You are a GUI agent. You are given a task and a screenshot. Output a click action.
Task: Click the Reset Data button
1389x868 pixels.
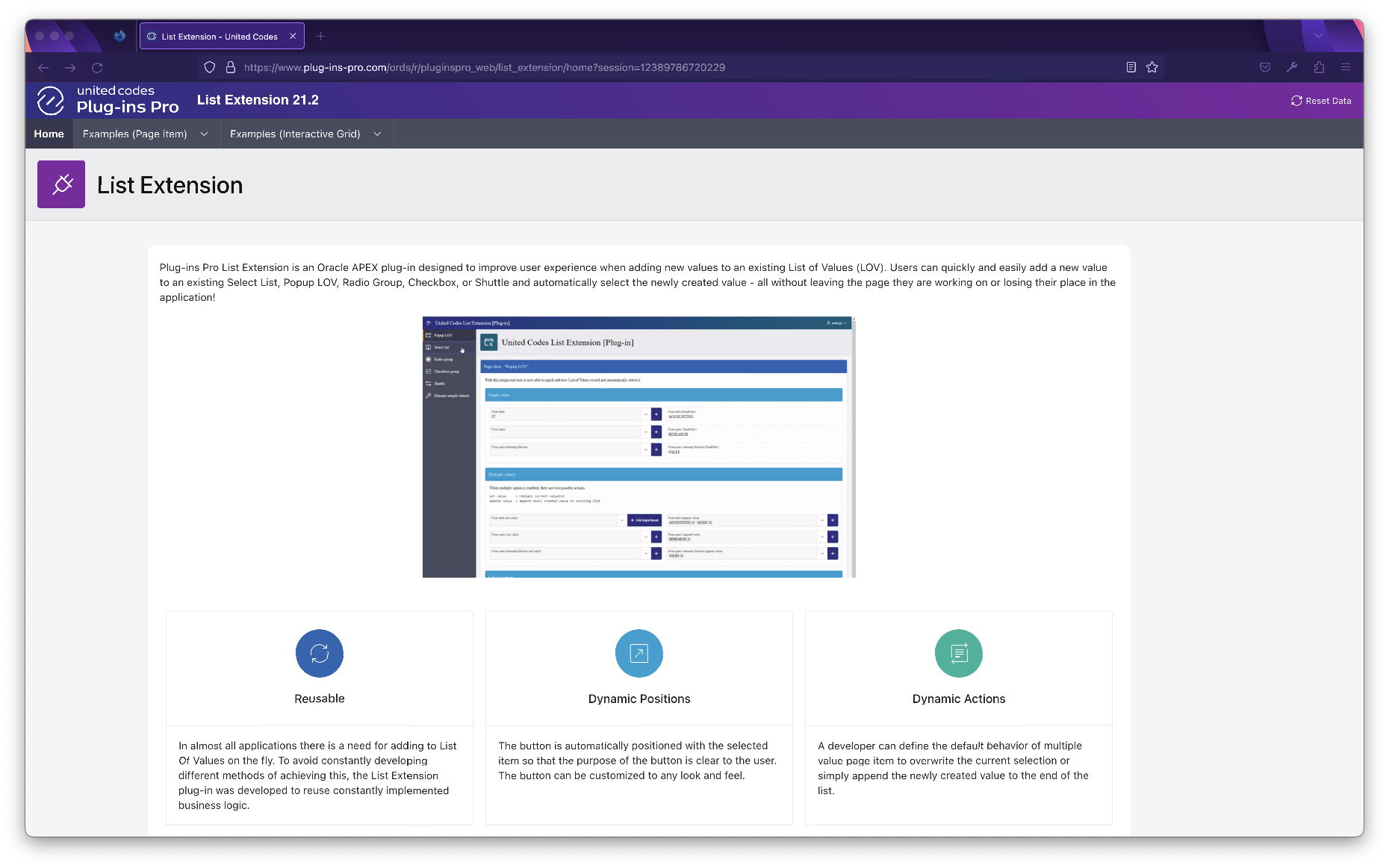pyautogui.click(x=1321, y=101)
